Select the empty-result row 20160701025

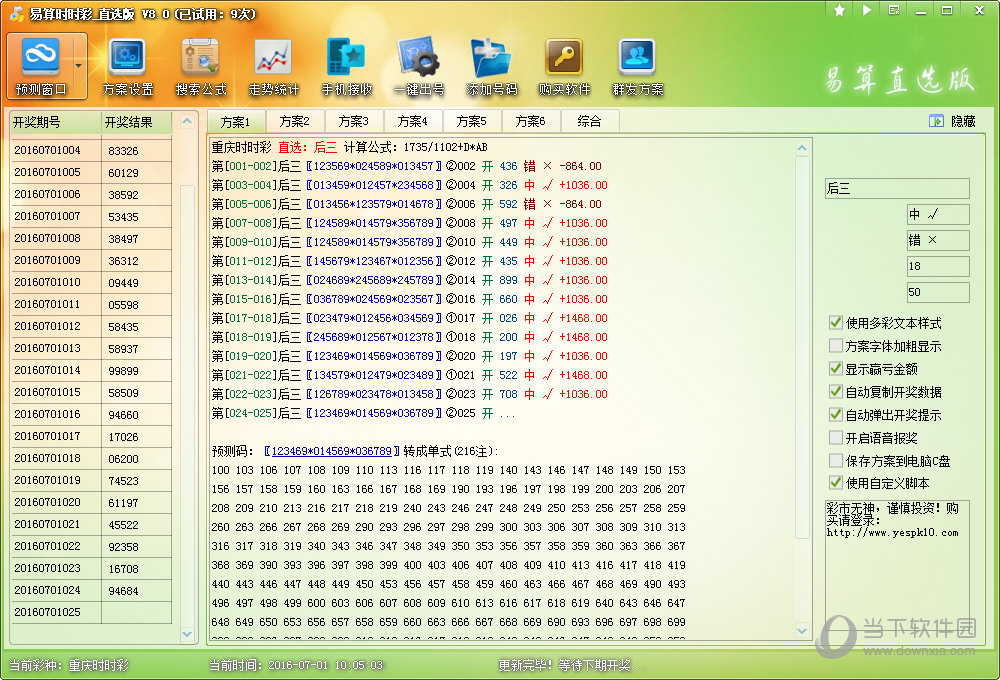pos(91,612)
